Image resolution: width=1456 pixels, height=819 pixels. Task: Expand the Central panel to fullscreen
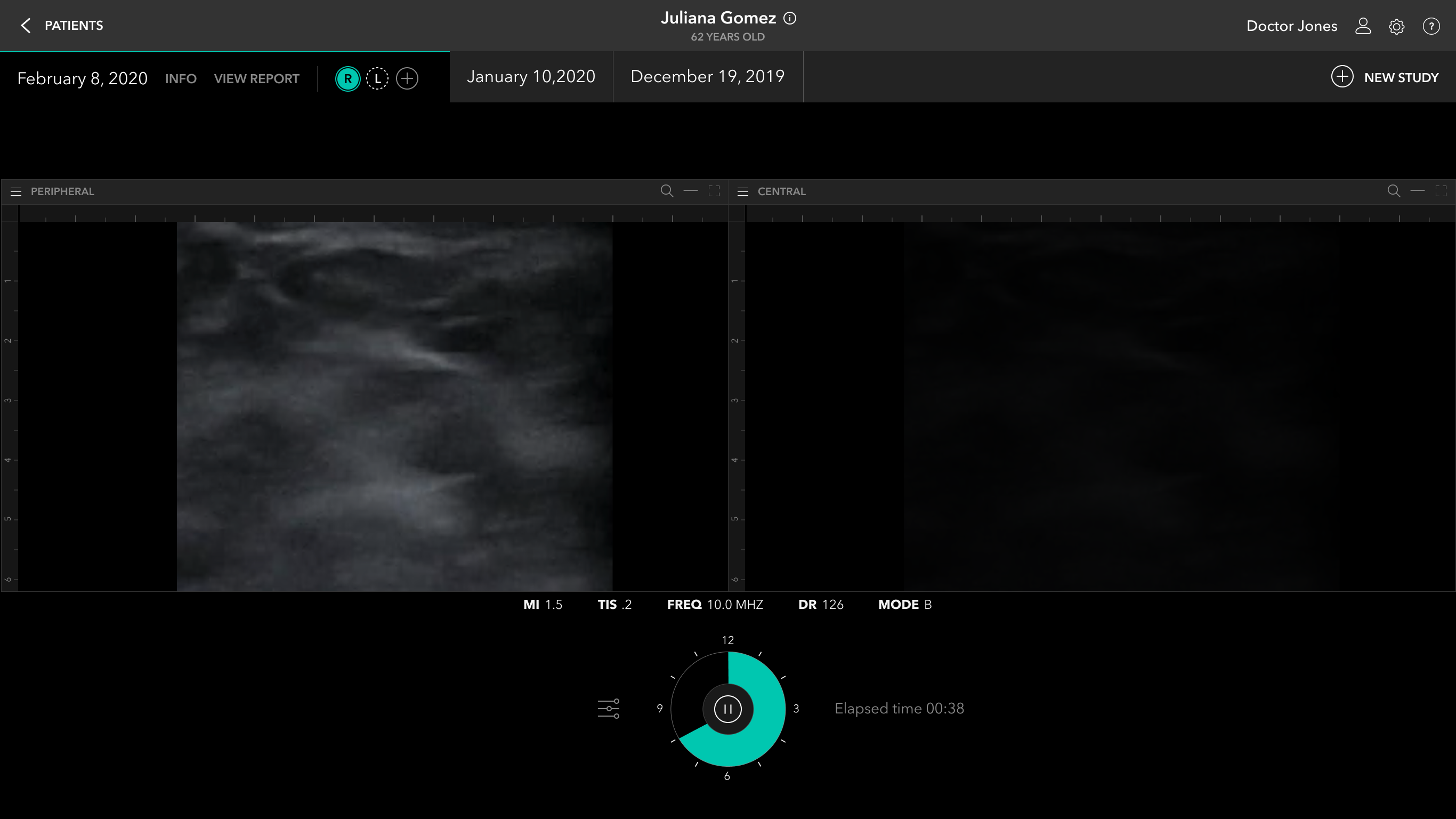pos(1441,191)
